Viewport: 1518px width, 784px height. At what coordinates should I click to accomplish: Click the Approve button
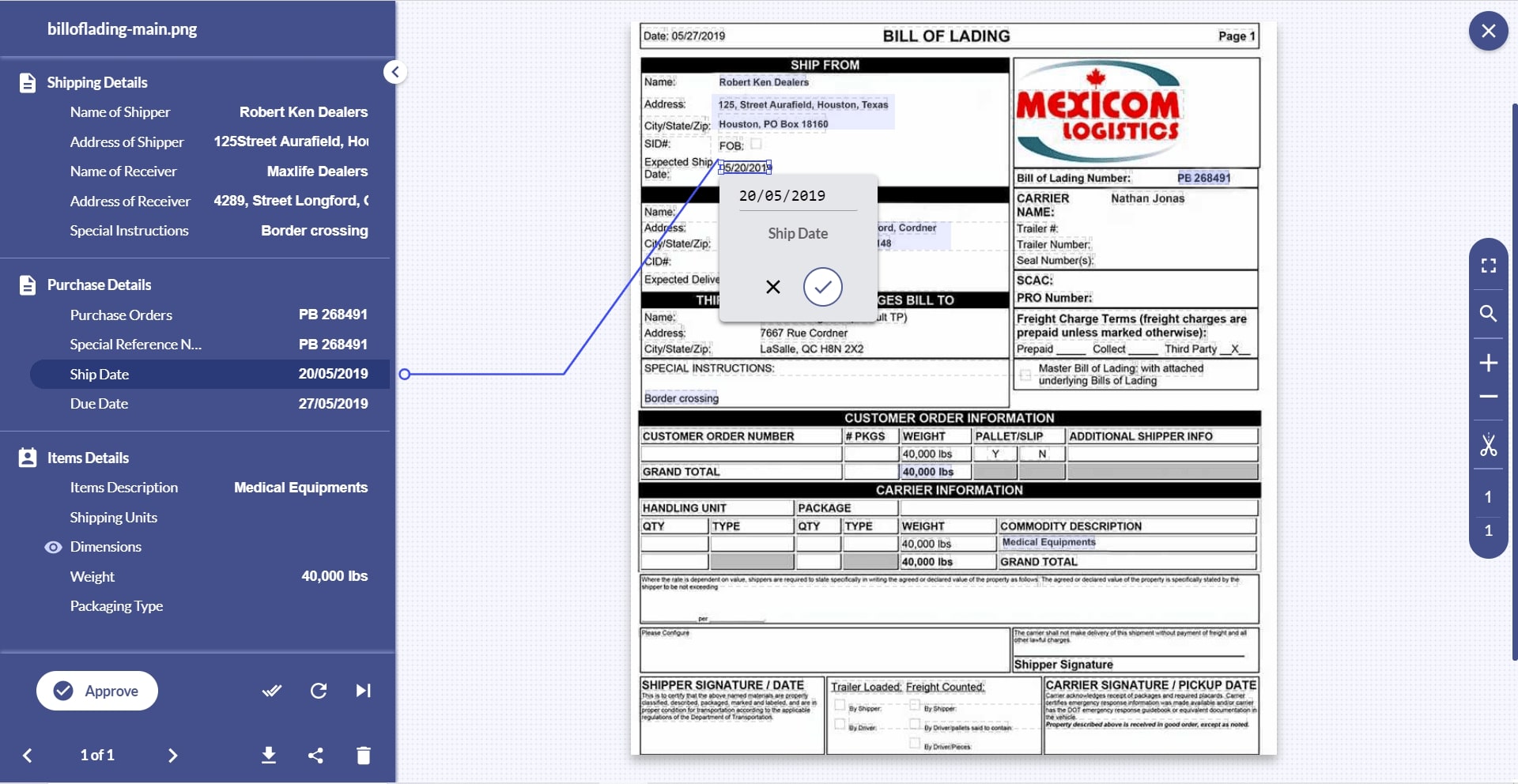(x=96, y=690)
